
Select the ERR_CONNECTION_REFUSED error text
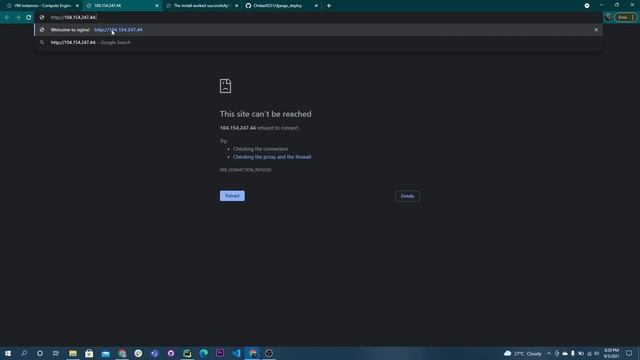point(245,170)
